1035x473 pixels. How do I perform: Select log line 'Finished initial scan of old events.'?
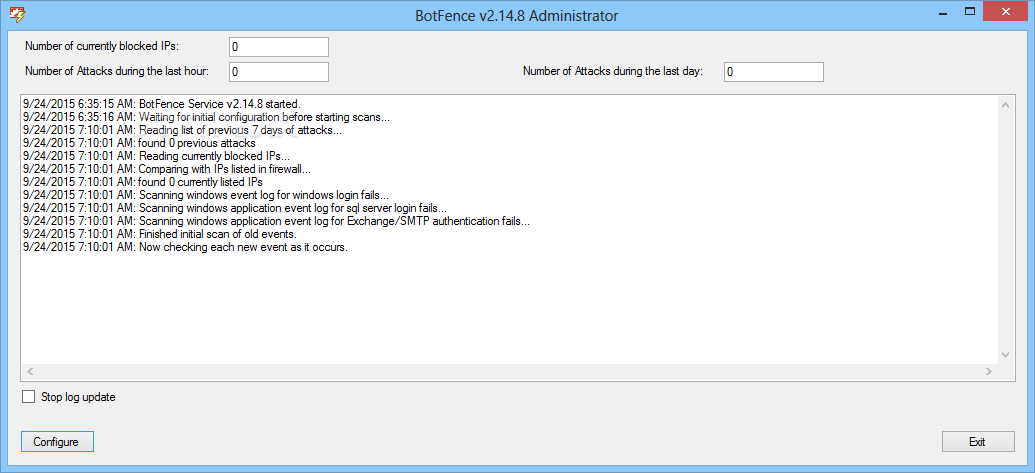pos(160,234)
